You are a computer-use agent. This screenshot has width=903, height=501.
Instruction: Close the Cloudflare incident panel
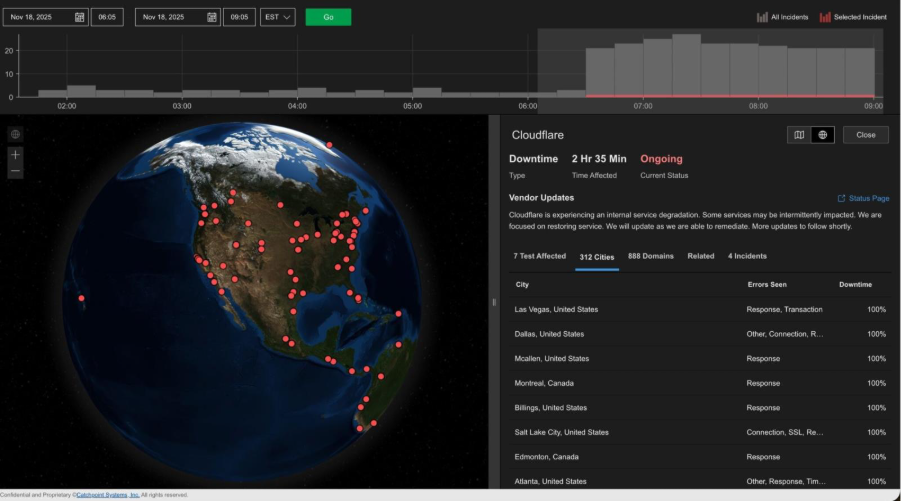(x=866, y=135)
